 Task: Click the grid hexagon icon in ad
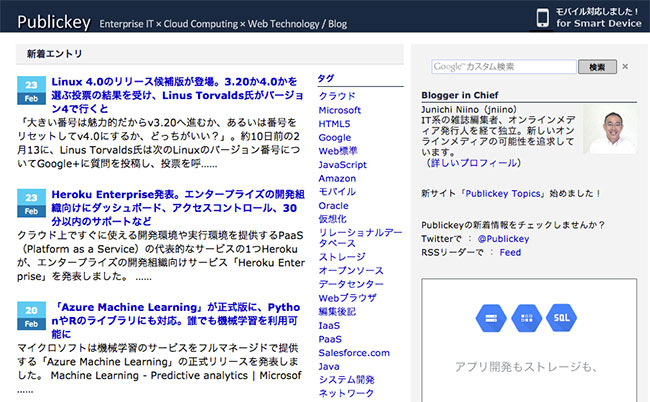526,318
